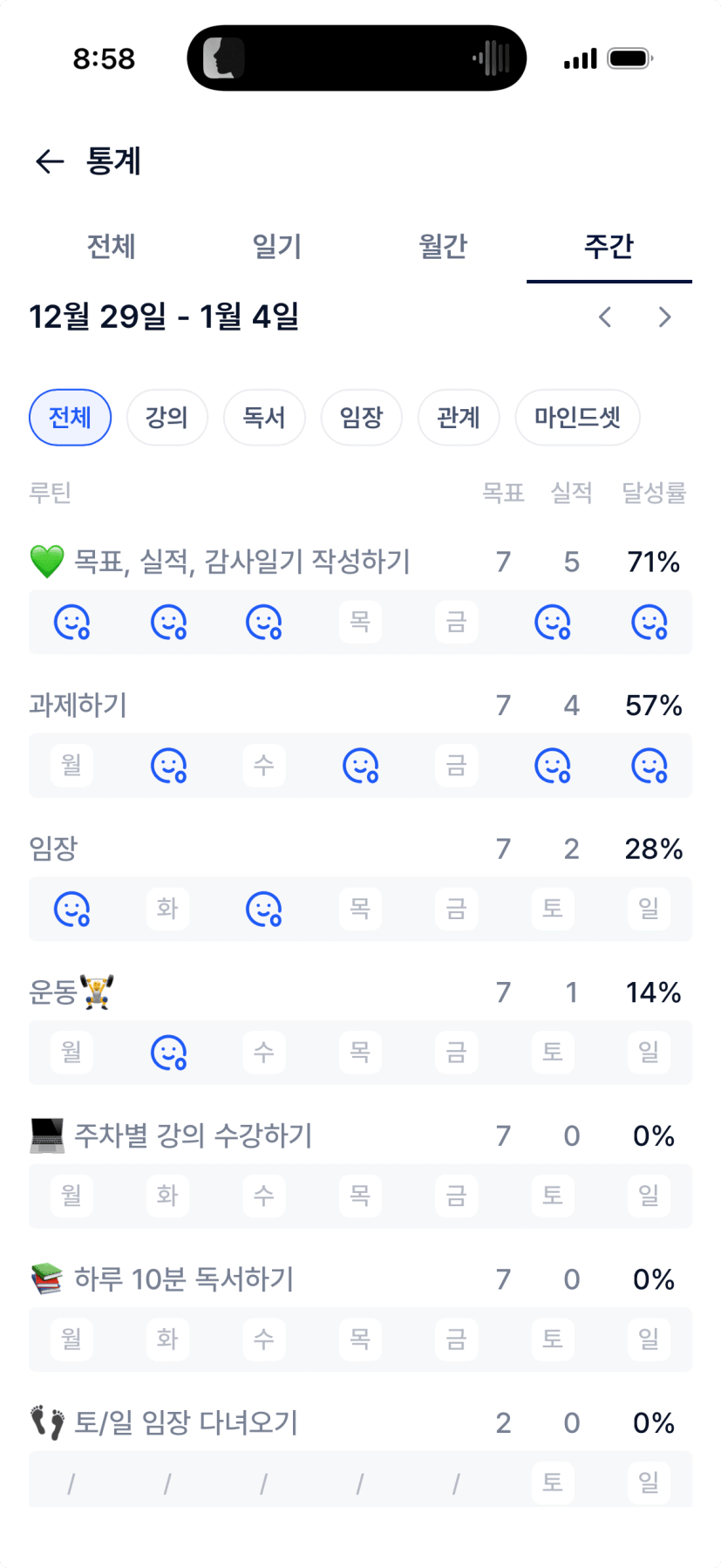The width and height of the screenshot is (721, 1568).
Task: Filter routines by 강의 chip
Action: point(167,418)
